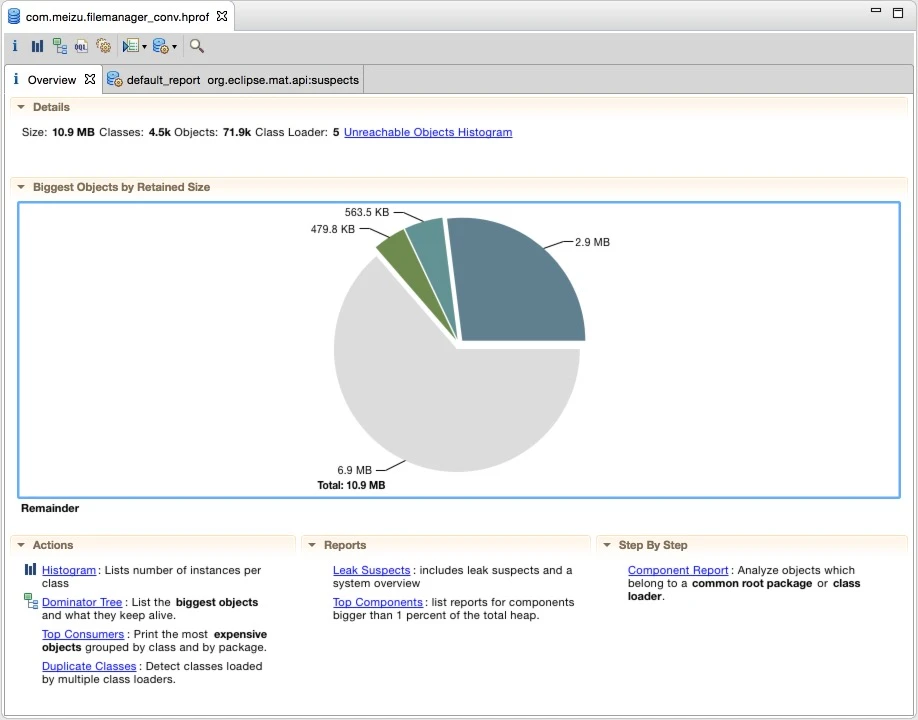Collapse the Details section

click(21, 107)
